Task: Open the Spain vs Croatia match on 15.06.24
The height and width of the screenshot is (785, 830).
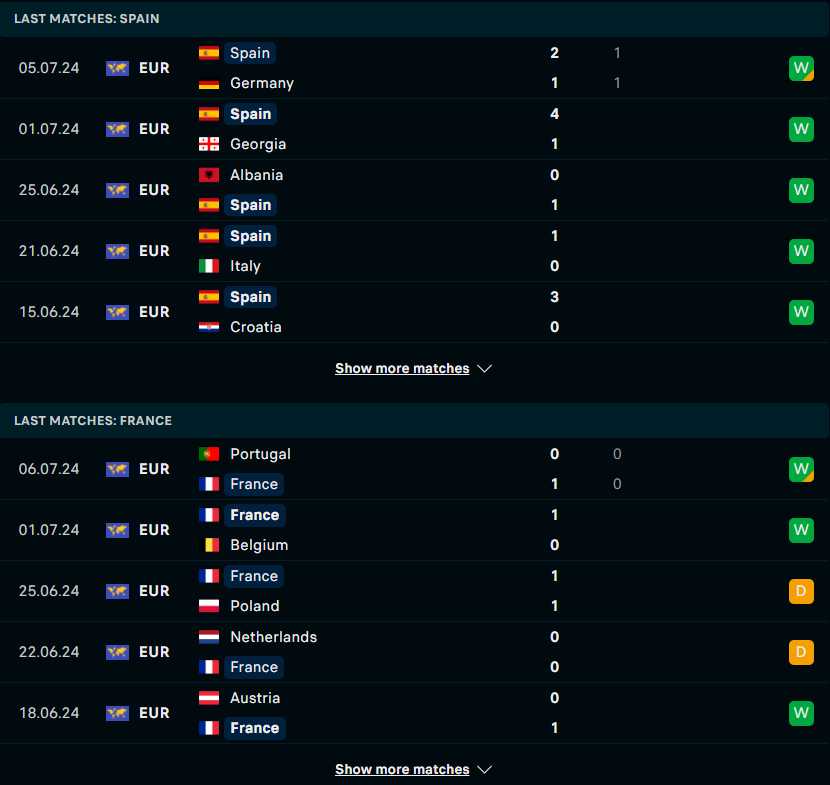Action: (400, 312)
